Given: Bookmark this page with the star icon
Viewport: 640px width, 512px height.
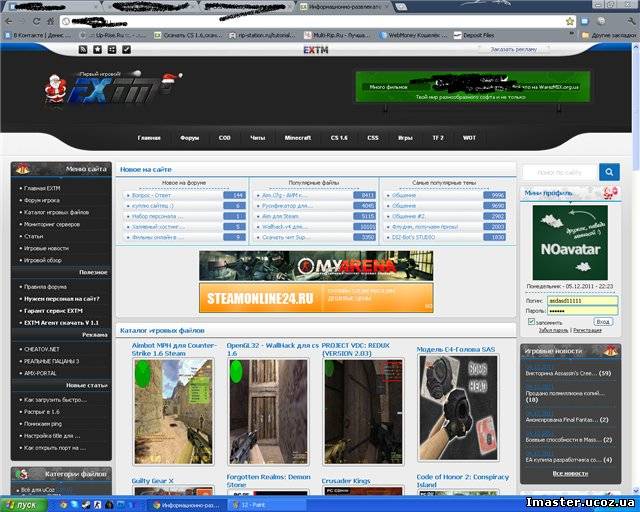Looking at the screenshot, I should [570, 21].
